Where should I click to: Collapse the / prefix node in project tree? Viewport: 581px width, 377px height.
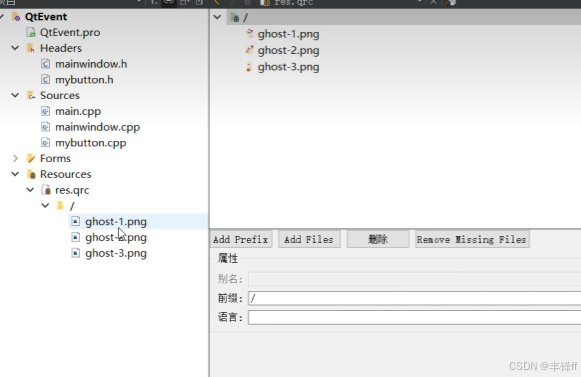pyautogui.click(x=45, y=205)
